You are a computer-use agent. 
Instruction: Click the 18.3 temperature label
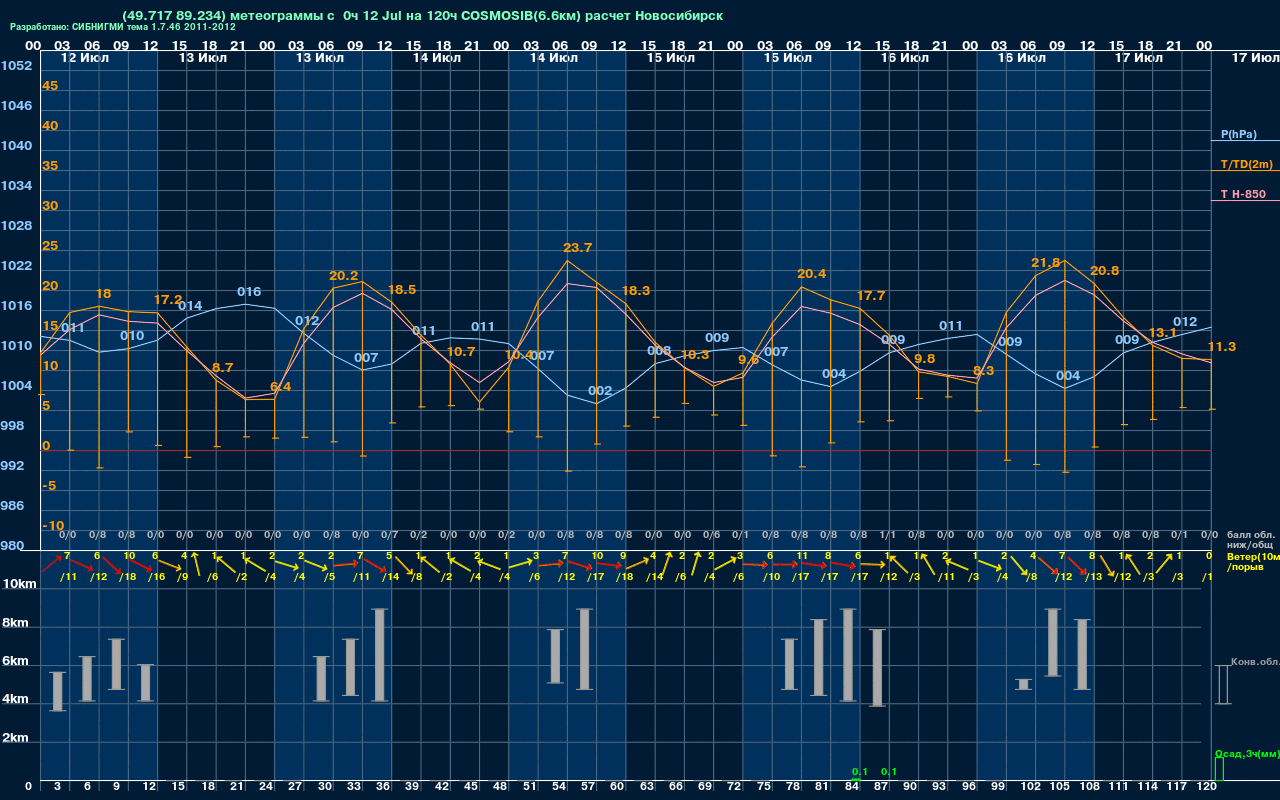tap(635, 290)
